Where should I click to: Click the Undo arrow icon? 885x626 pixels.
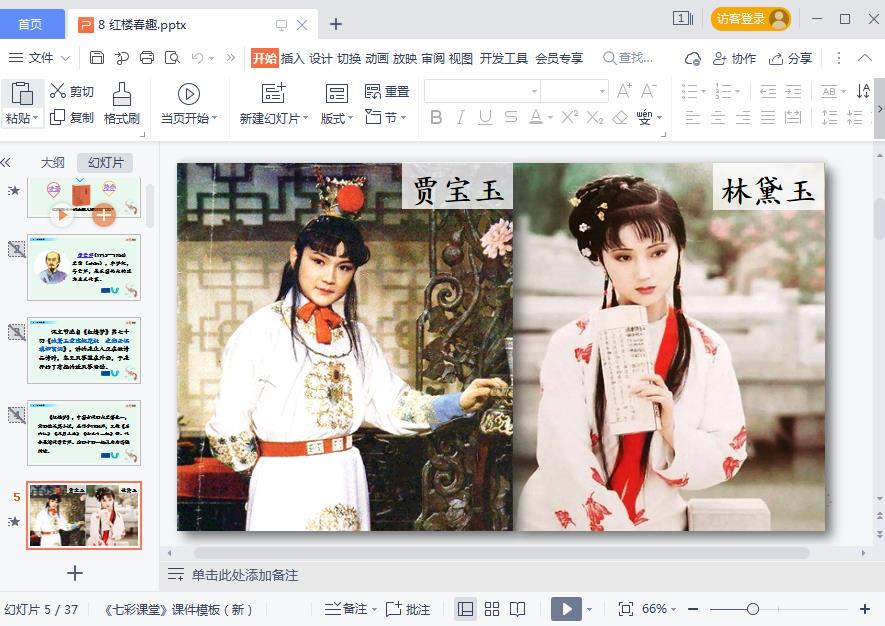coord(197,58)
